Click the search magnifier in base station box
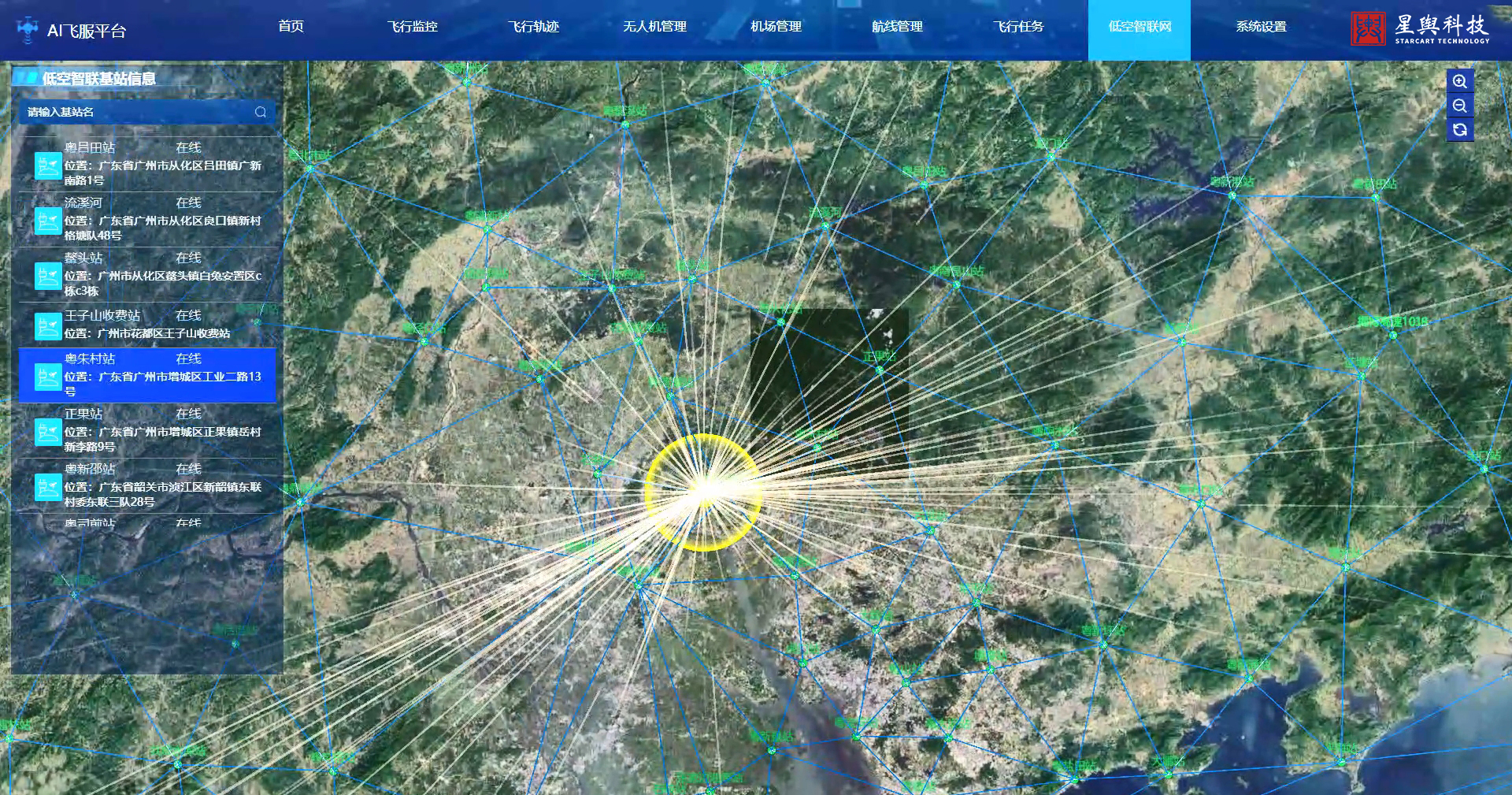 point(261,112)
